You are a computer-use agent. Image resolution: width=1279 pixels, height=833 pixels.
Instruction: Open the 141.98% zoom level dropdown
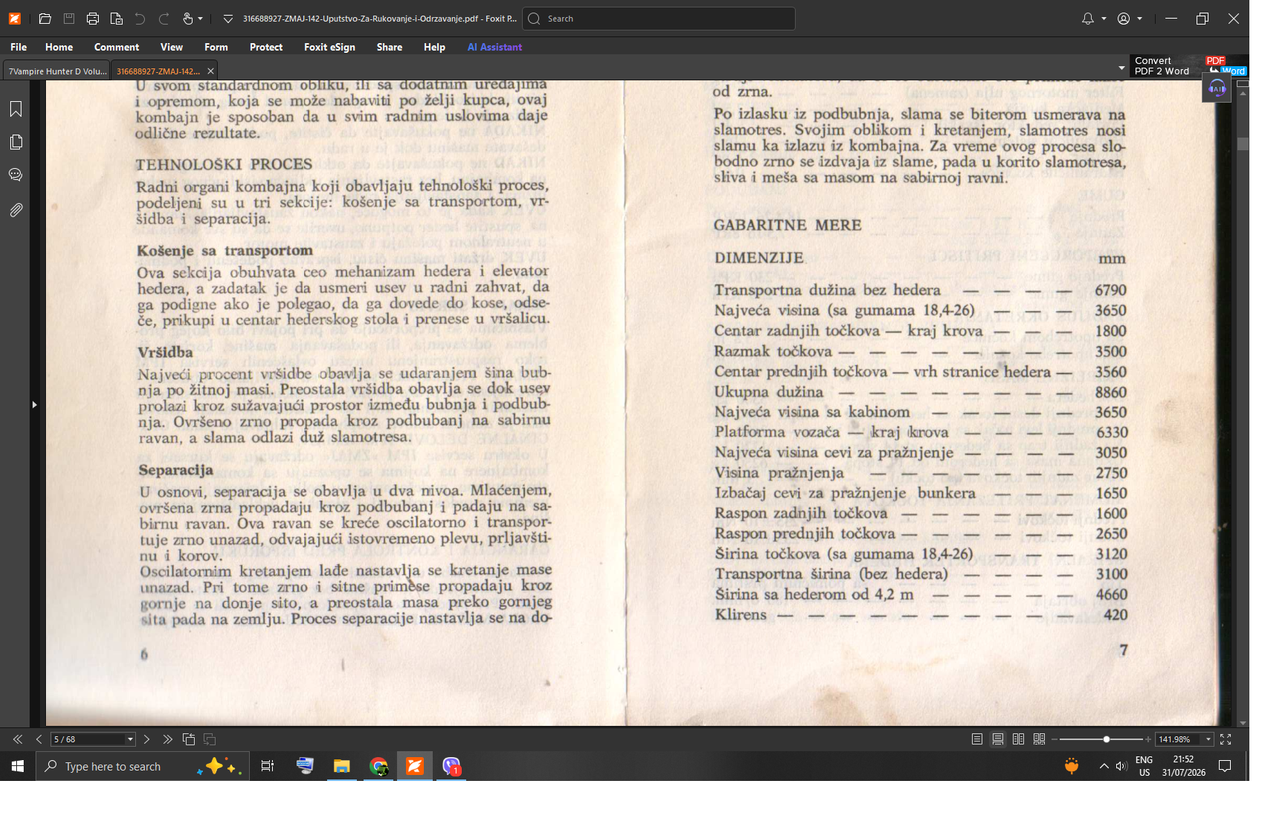point(1208,739)
